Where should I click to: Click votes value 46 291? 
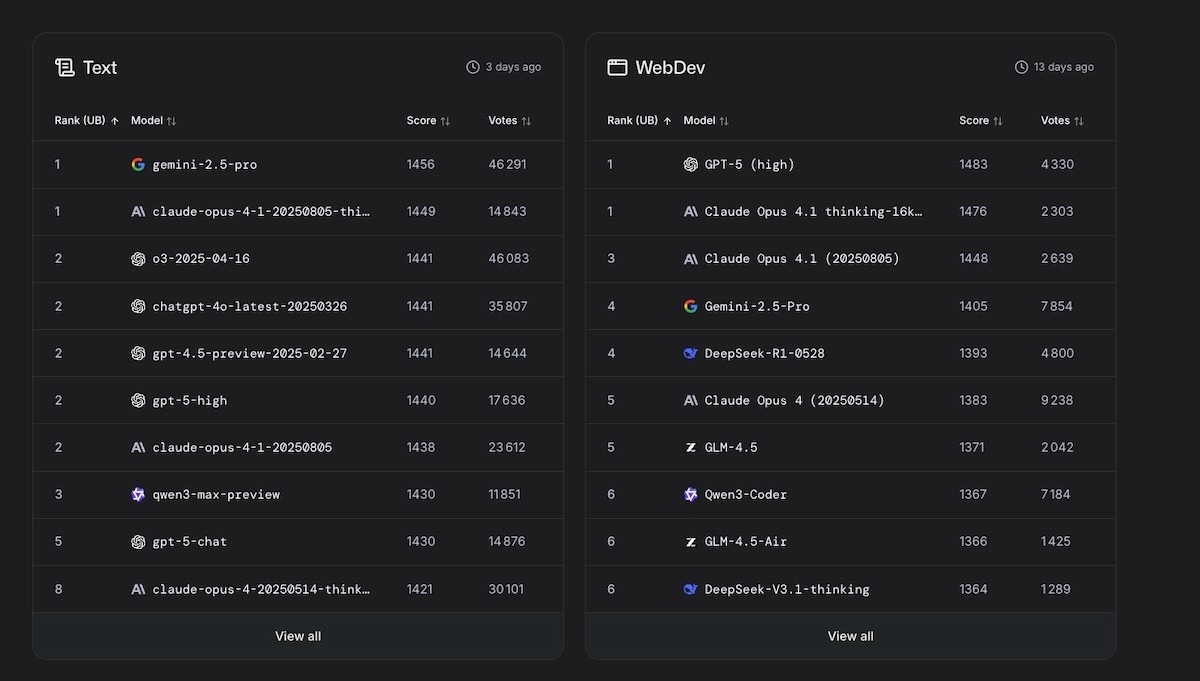pos(507,164)
